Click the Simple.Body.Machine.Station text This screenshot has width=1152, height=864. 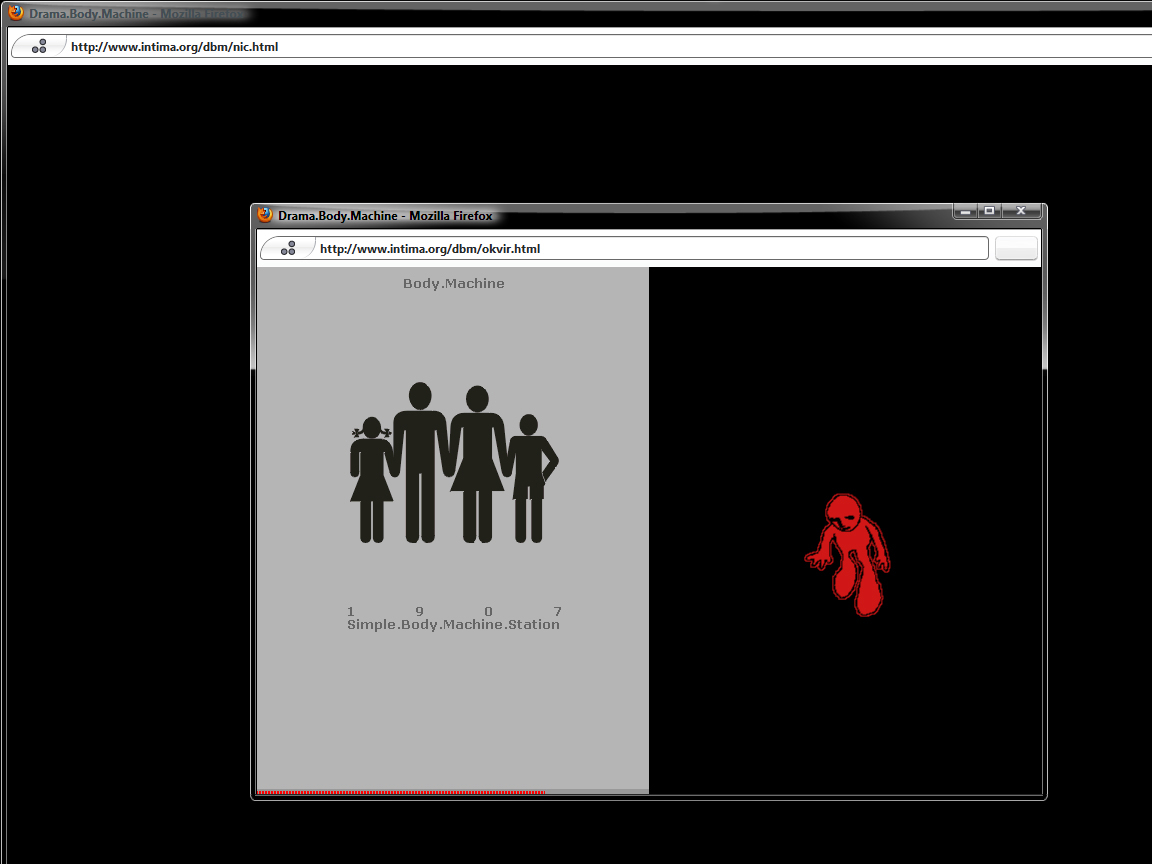click(453, 625)
